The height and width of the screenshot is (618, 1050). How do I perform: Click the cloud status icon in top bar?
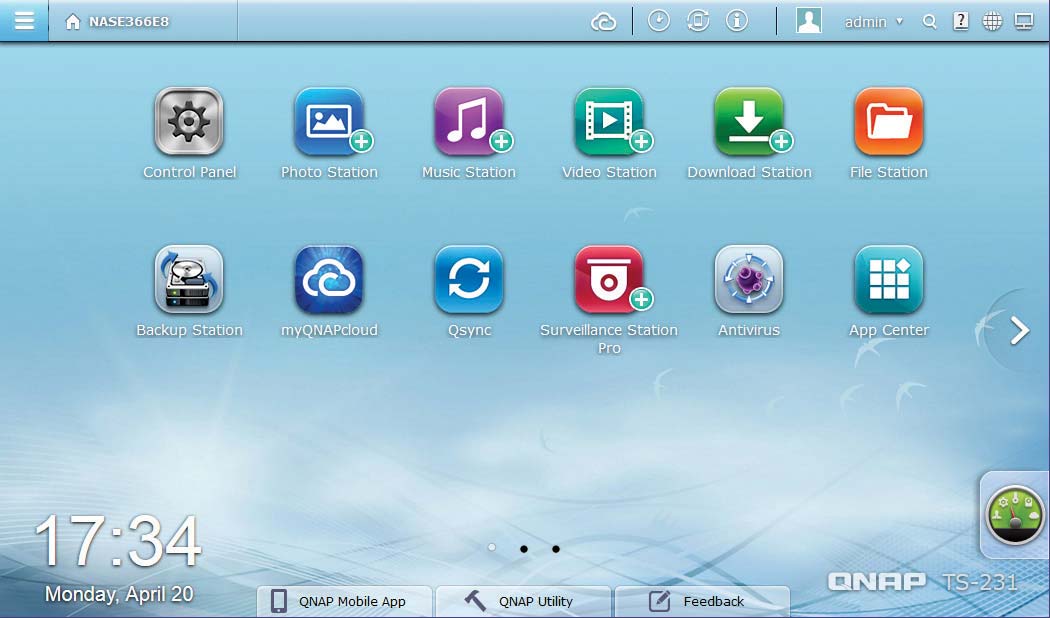coord(603,22)
